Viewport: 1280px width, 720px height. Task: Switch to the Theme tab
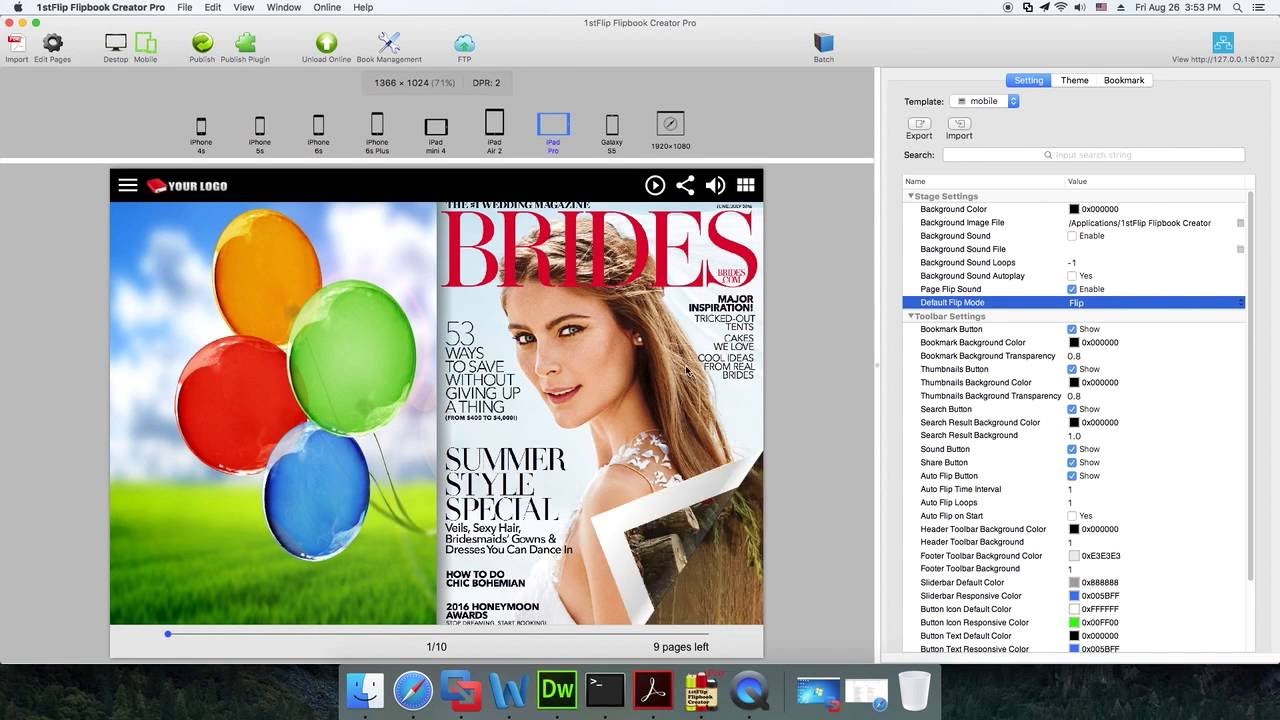click(1075, 80)
